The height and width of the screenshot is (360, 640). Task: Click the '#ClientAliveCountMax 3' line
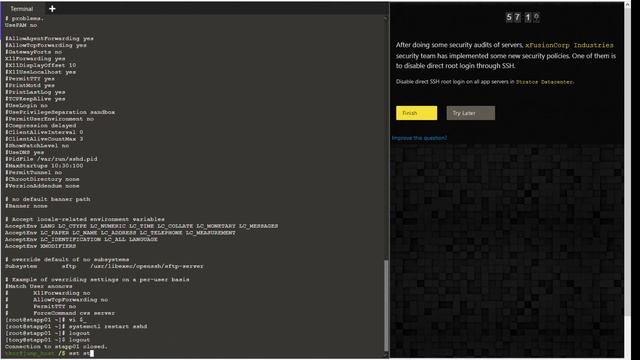[x=44, y=139]
